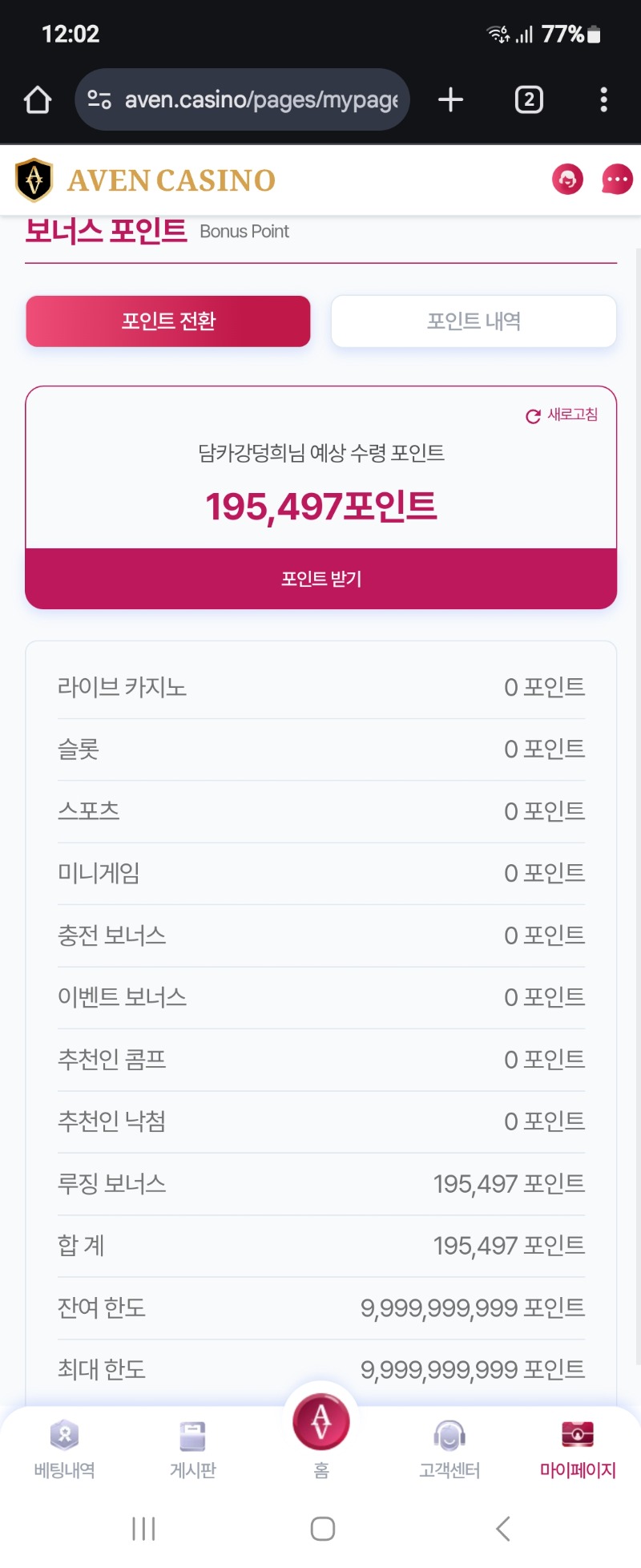Tap the browser home icon
This screenshot has height=1568, width=641.
[x=38, y=100]
